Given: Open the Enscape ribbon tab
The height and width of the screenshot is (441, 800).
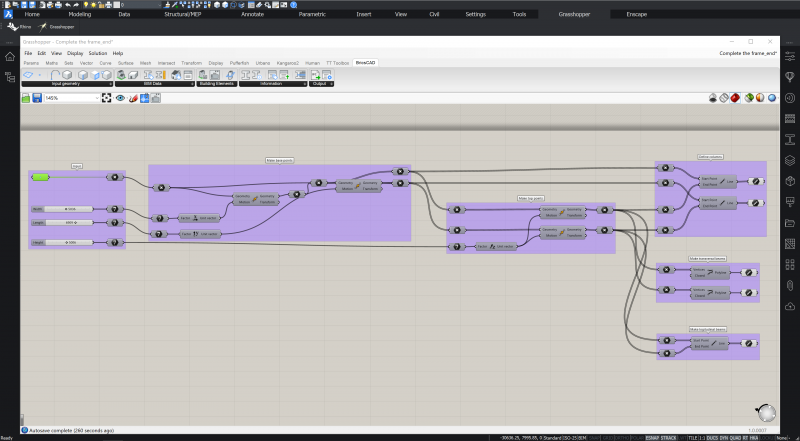Looking at the screenshot, I should pos(636,14).
